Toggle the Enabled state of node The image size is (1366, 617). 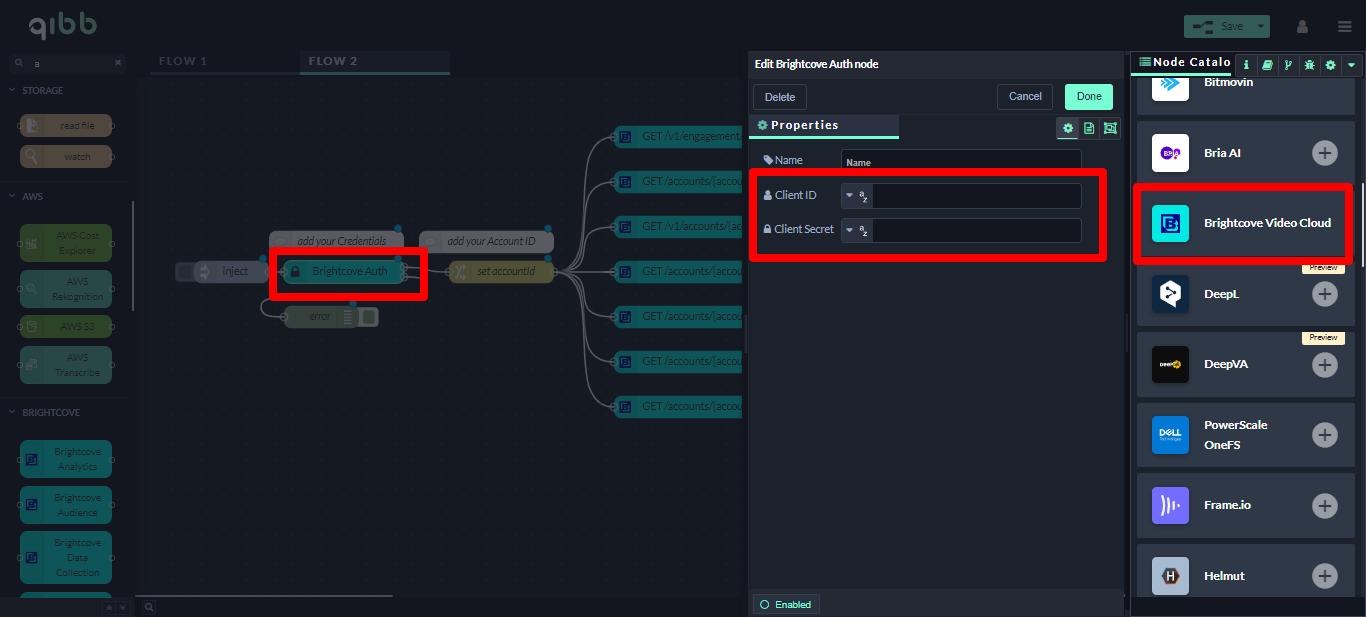tap(786, 604)
